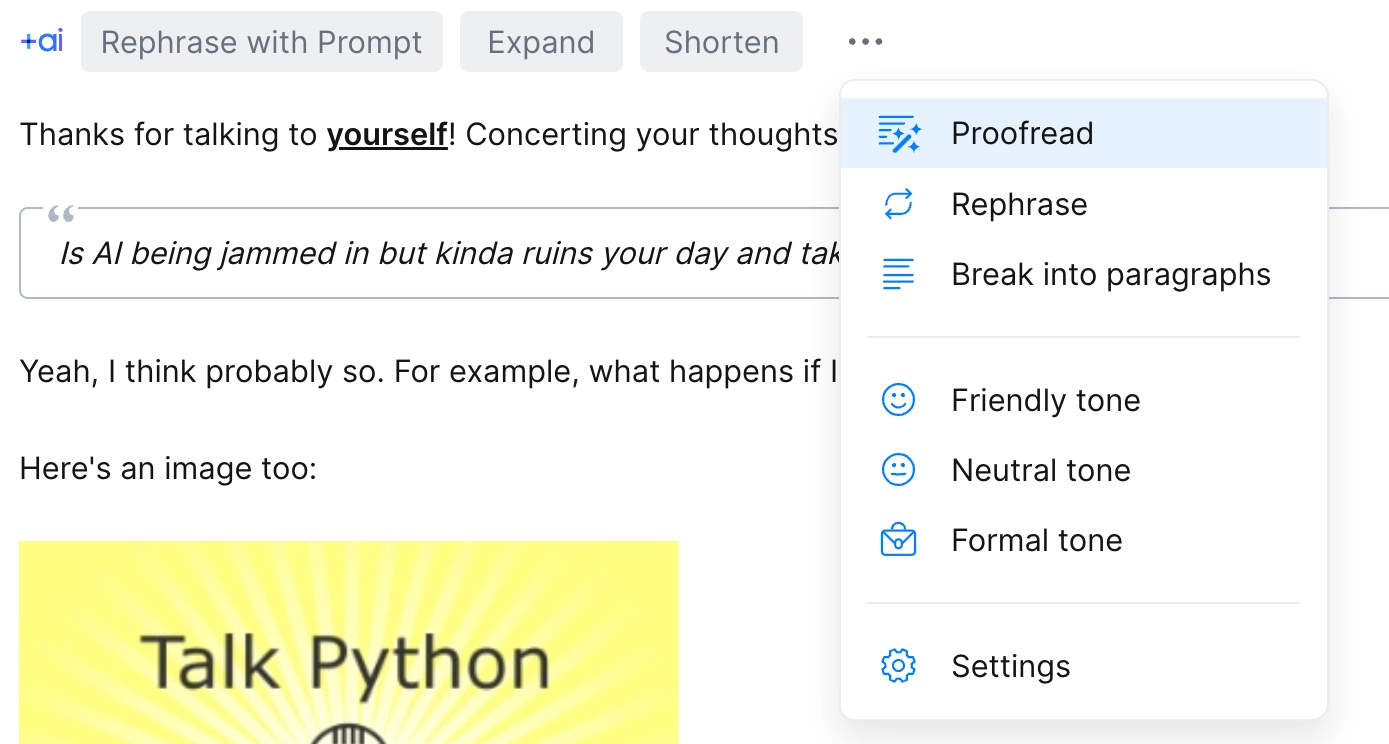
Task: Apply Friendly tone to text
Action: (1045, 400)
